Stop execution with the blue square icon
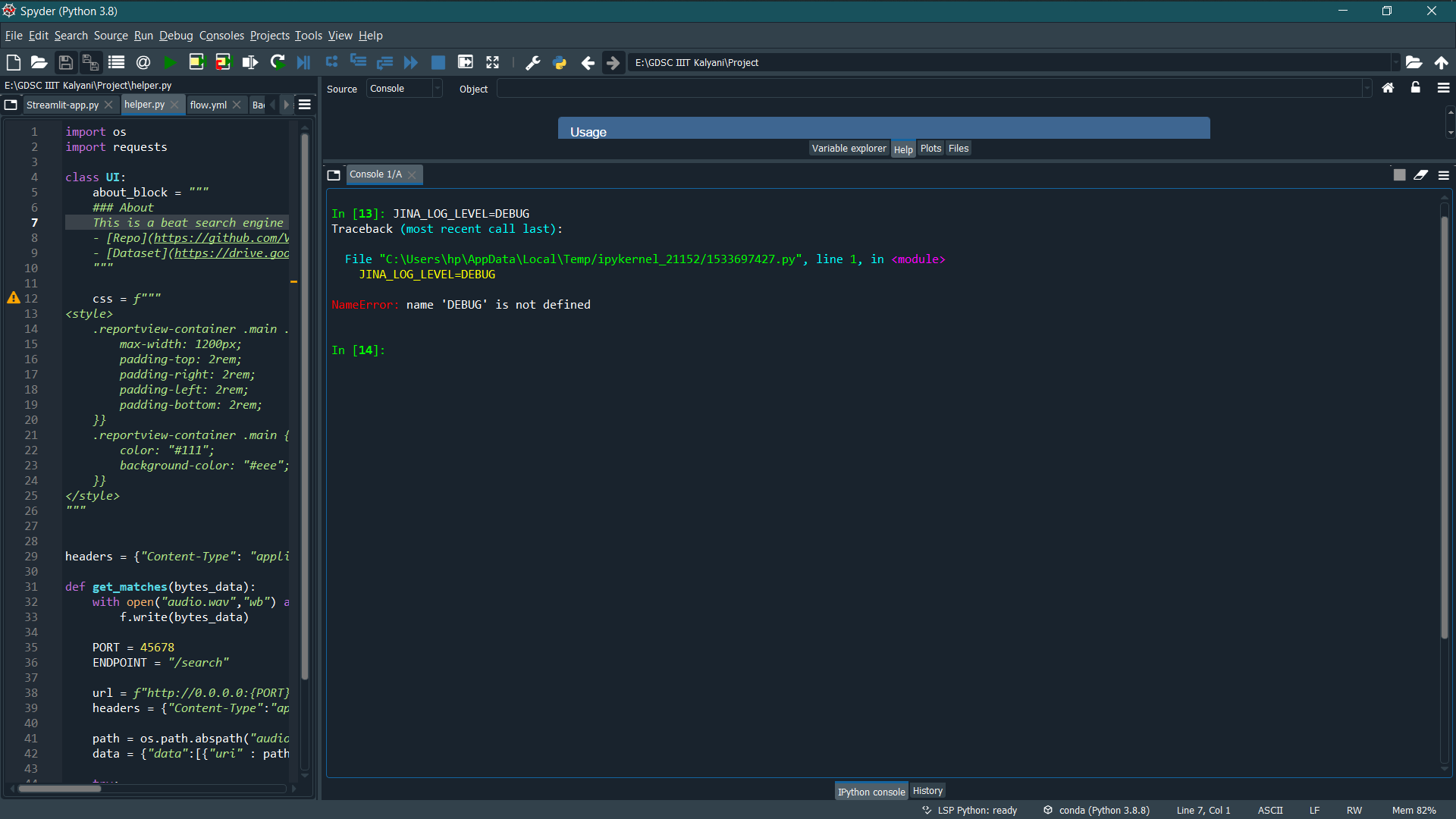 (438, 62)
